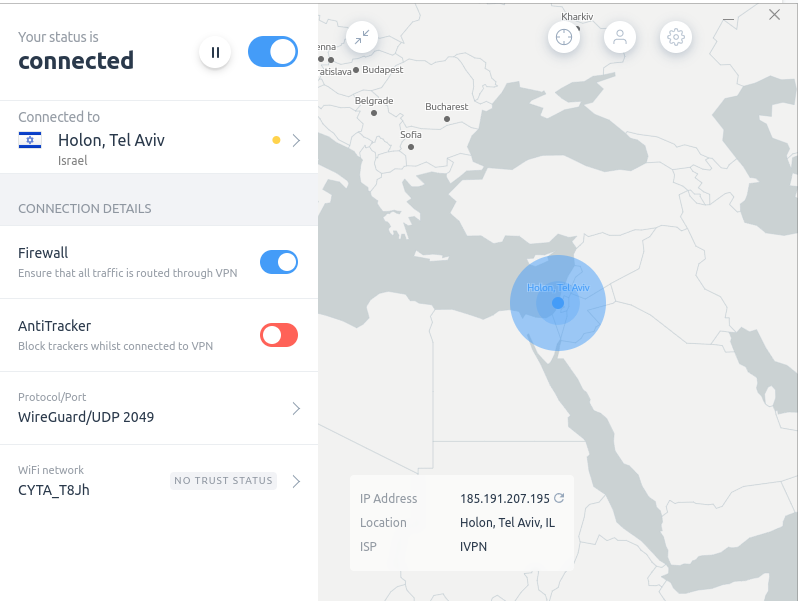
Task: Open server list via Holon, Tel Aviv chevron
Action: coord(296,140)
